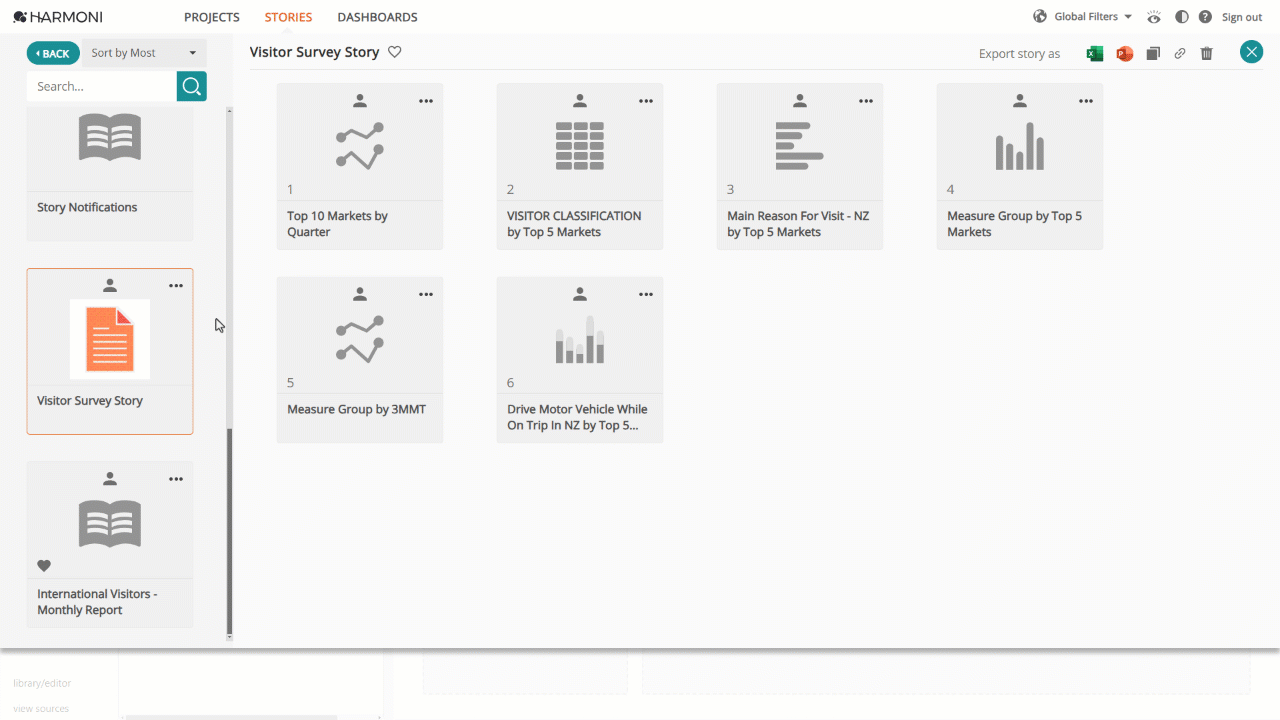Select the orange Visitor Survey Story document thumbnail

click(x=110, y=339)
